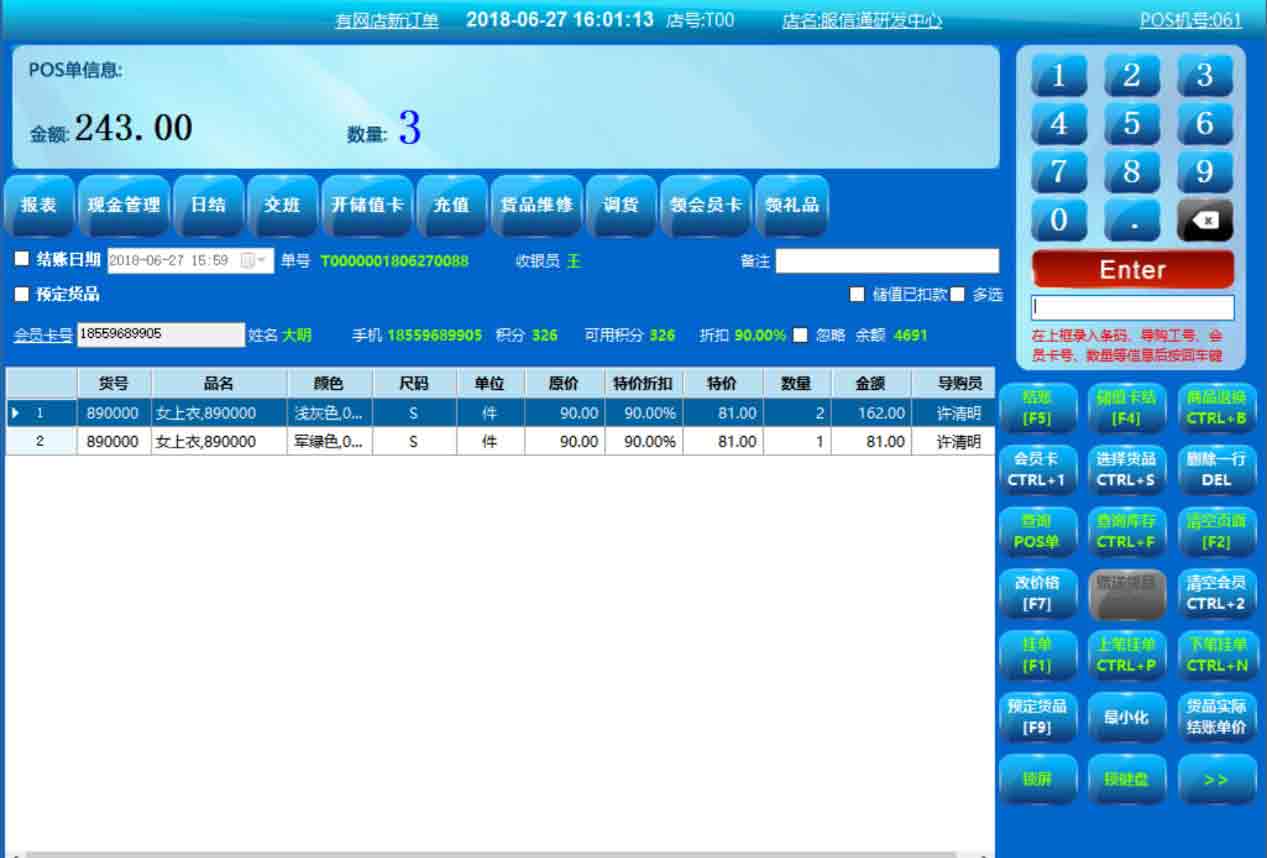
Task: Toggle the 多选 checkbox
Action: 957,295
